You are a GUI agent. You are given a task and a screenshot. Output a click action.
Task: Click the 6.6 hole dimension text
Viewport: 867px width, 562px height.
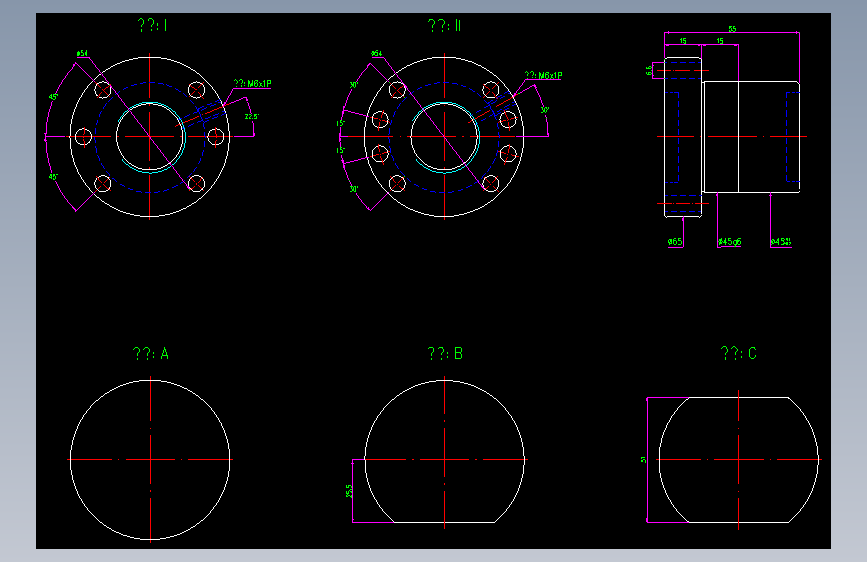649,70
